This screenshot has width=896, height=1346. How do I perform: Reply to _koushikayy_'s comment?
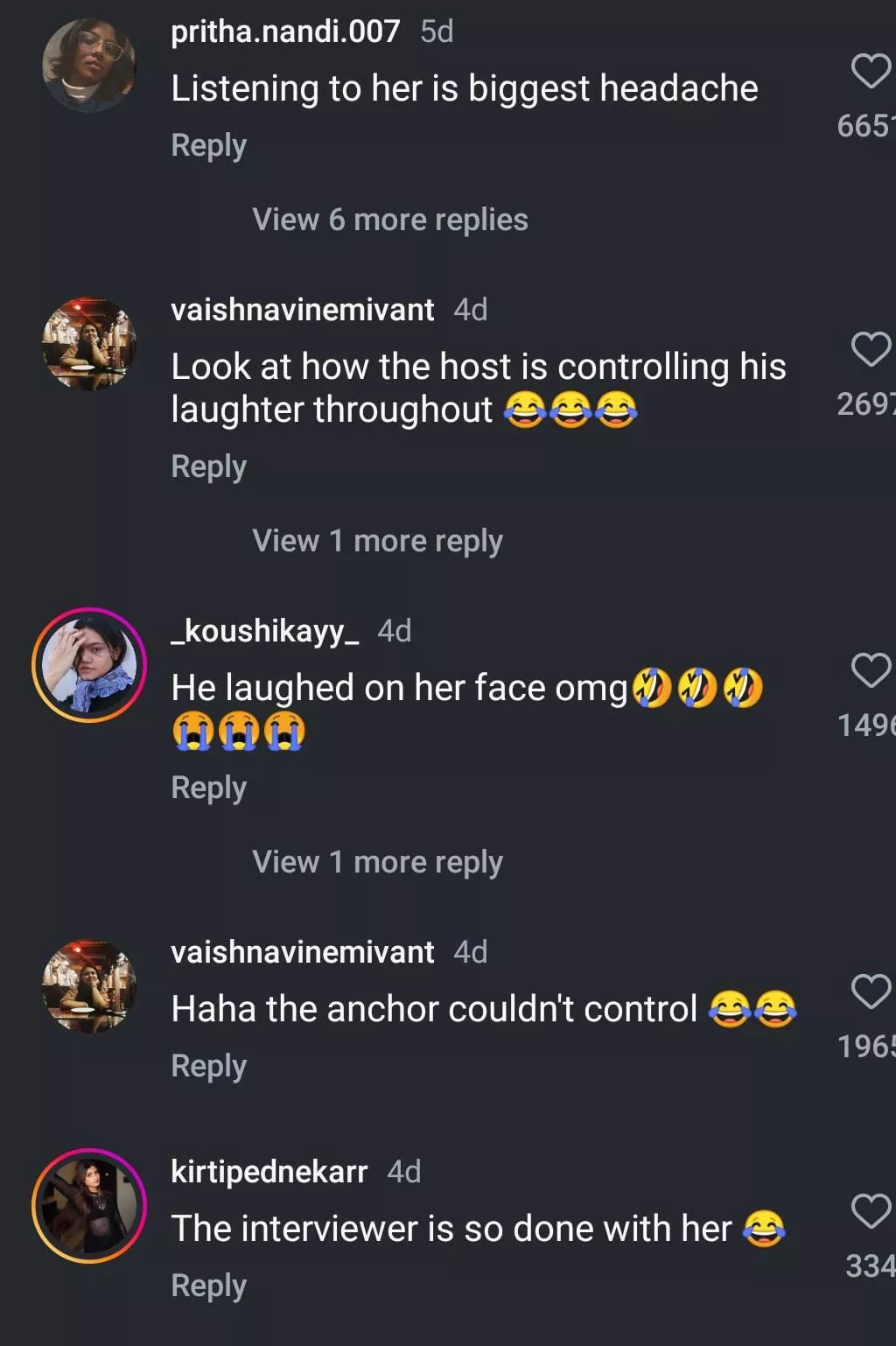coord(208,788)
